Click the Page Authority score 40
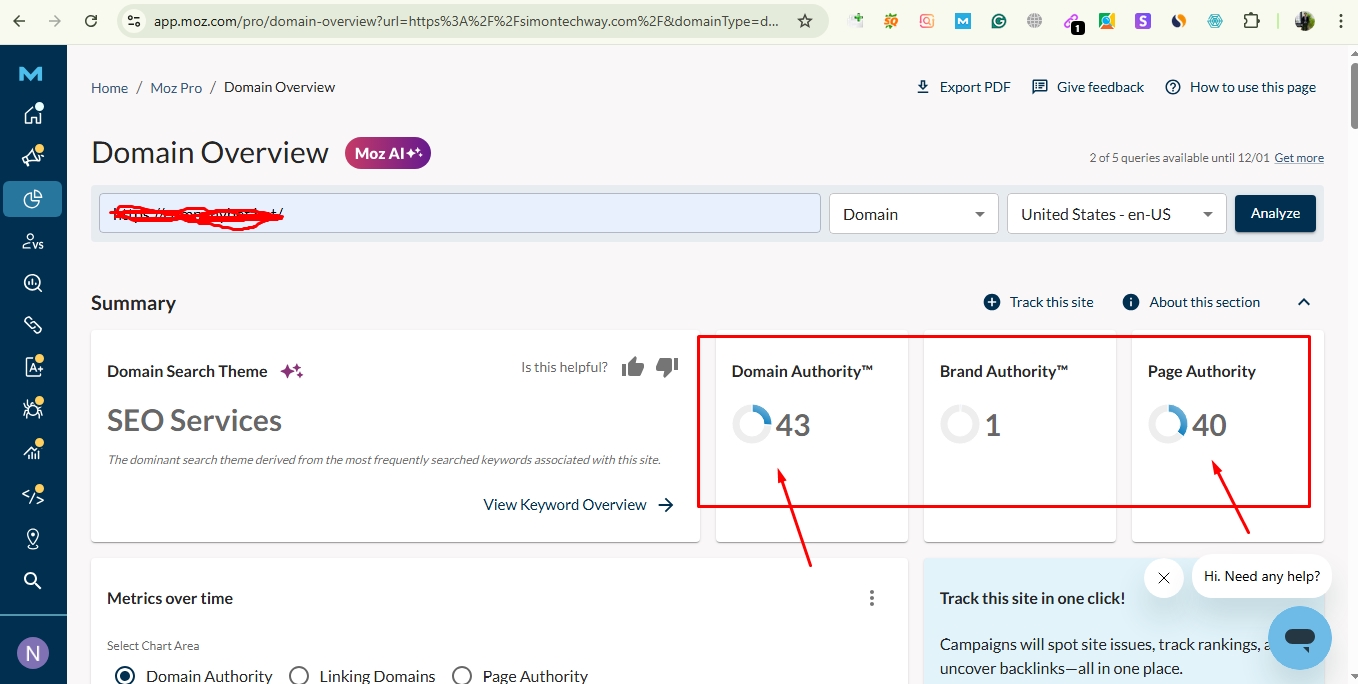This screenshot has width=1358, height=684. 1209,425
